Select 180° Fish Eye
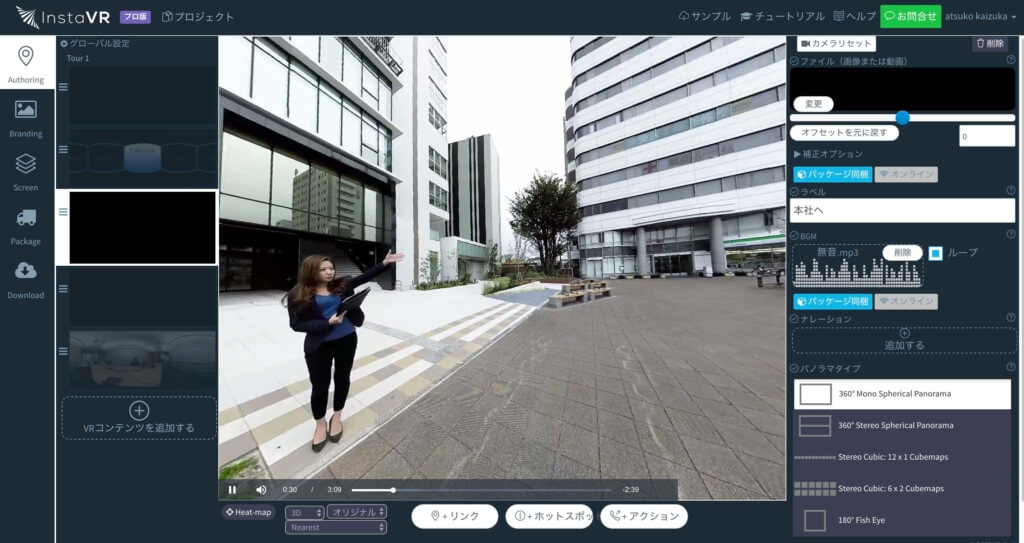 (x=903, y=521)
